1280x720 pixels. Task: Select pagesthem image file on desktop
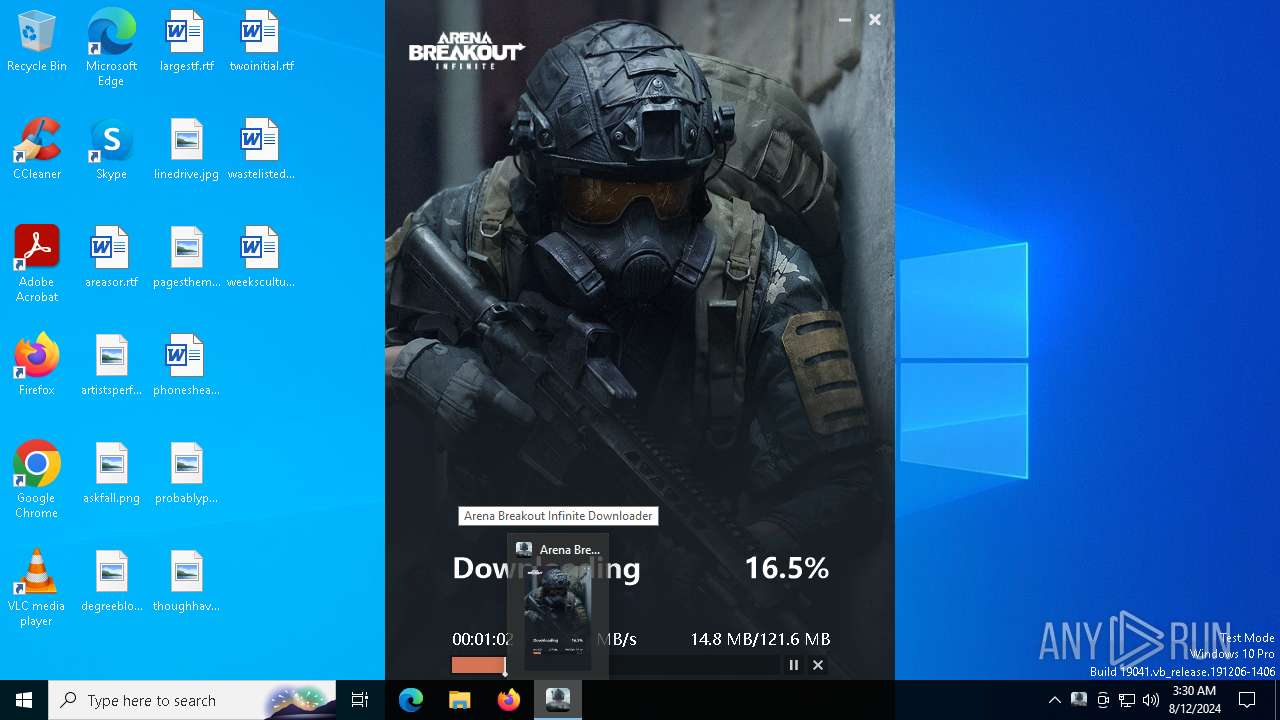click(x=186, y=258)
